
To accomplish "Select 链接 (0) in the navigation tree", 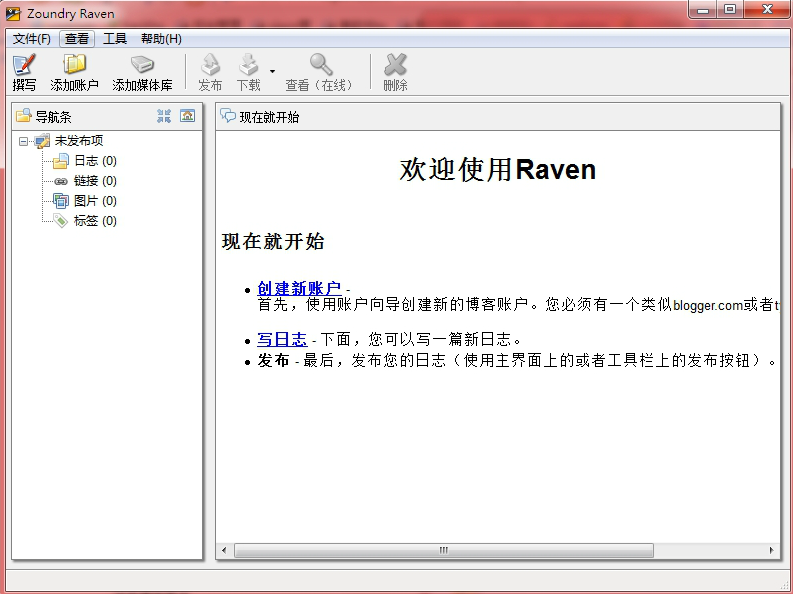I will pos(96,180).
